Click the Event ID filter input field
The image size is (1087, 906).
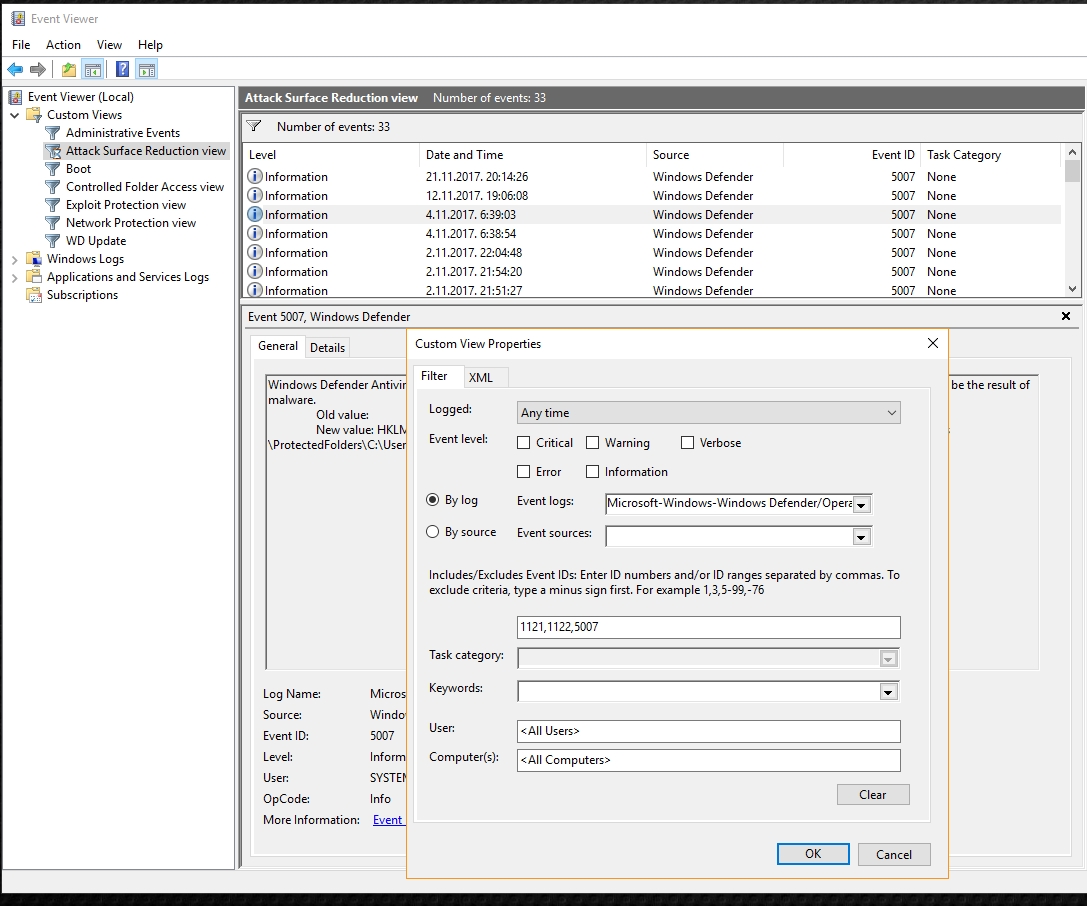pos(709,628)
